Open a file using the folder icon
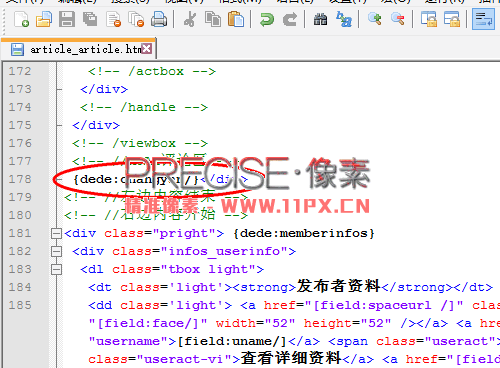This screenshot has height=368, width=500. click(44, 19)
